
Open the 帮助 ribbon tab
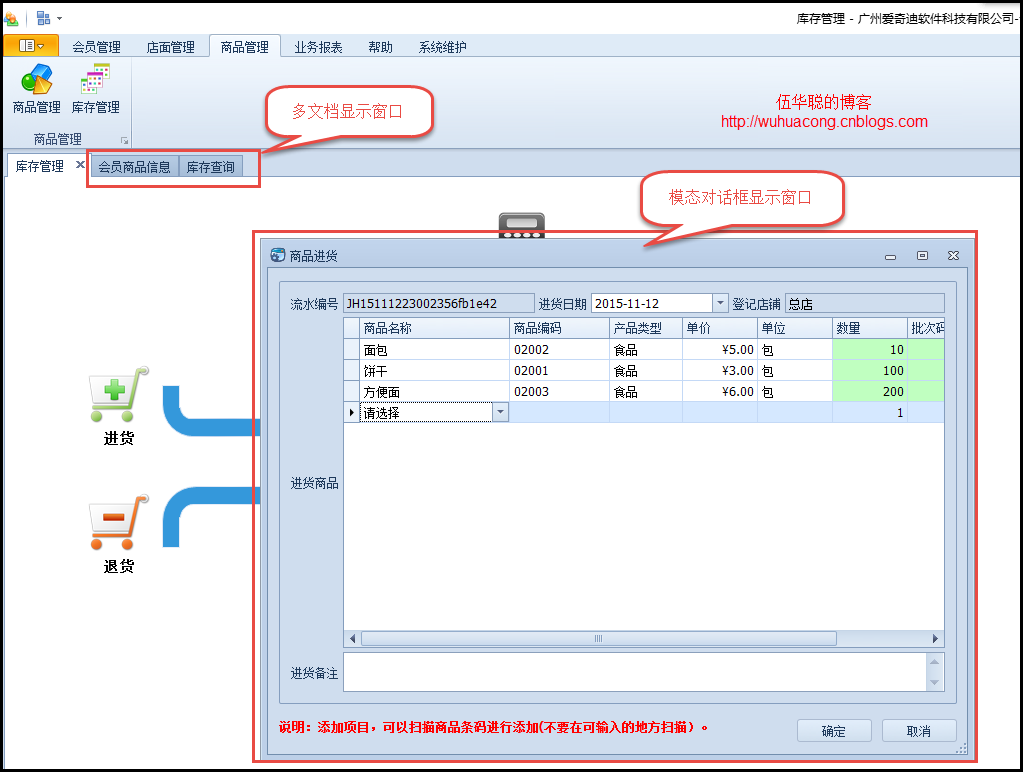380,47
